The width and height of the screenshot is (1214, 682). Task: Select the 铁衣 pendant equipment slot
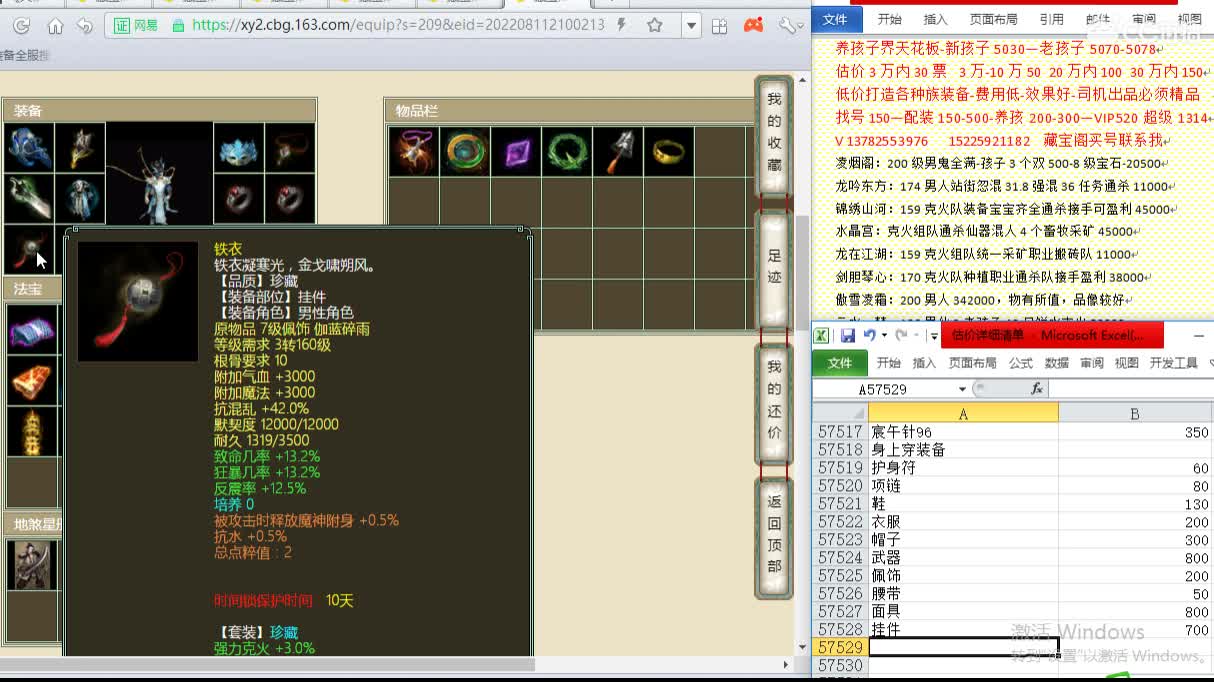point(29,248)
